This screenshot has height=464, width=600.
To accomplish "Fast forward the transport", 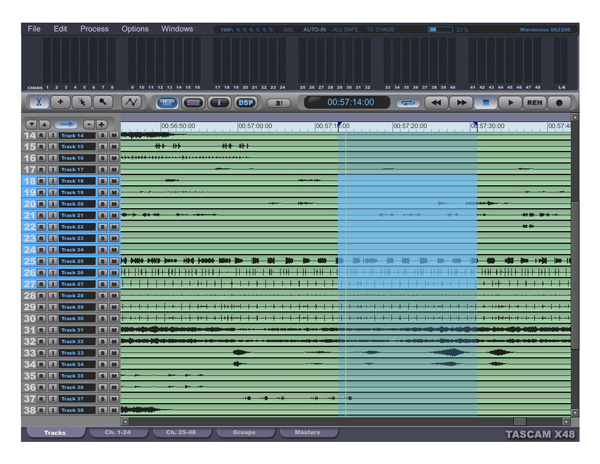I will [x=461, y=103].
